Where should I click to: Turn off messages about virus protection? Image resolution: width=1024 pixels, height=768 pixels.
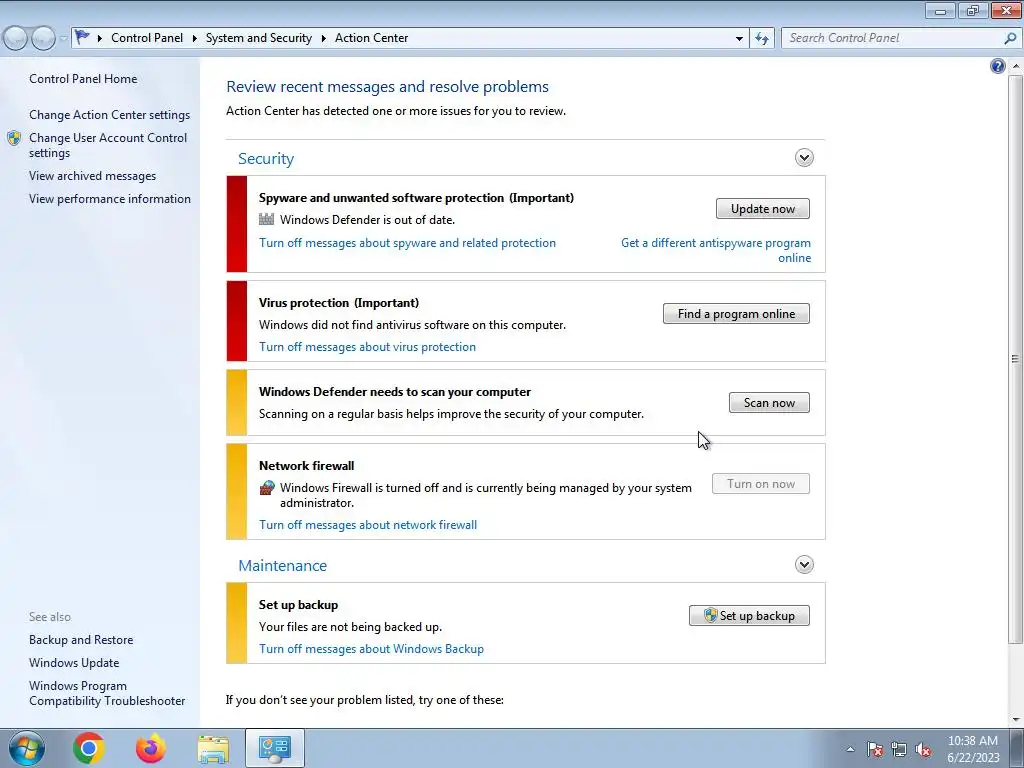[367, 347]
